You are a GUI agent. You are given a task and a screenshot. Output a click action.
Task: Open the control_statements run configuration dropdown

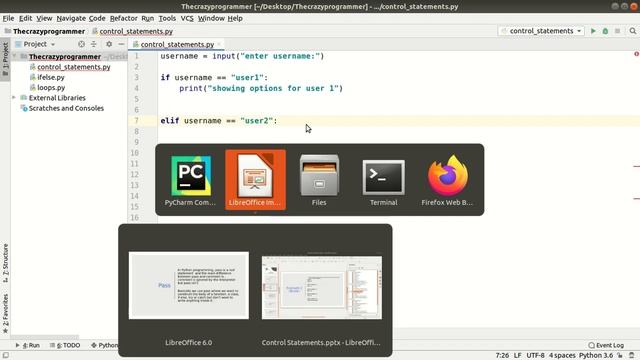[541, 31]
